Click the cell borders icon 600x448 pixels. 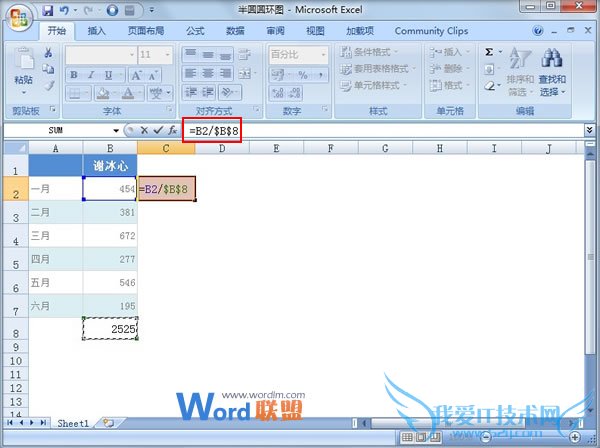(x=75, y=93)
